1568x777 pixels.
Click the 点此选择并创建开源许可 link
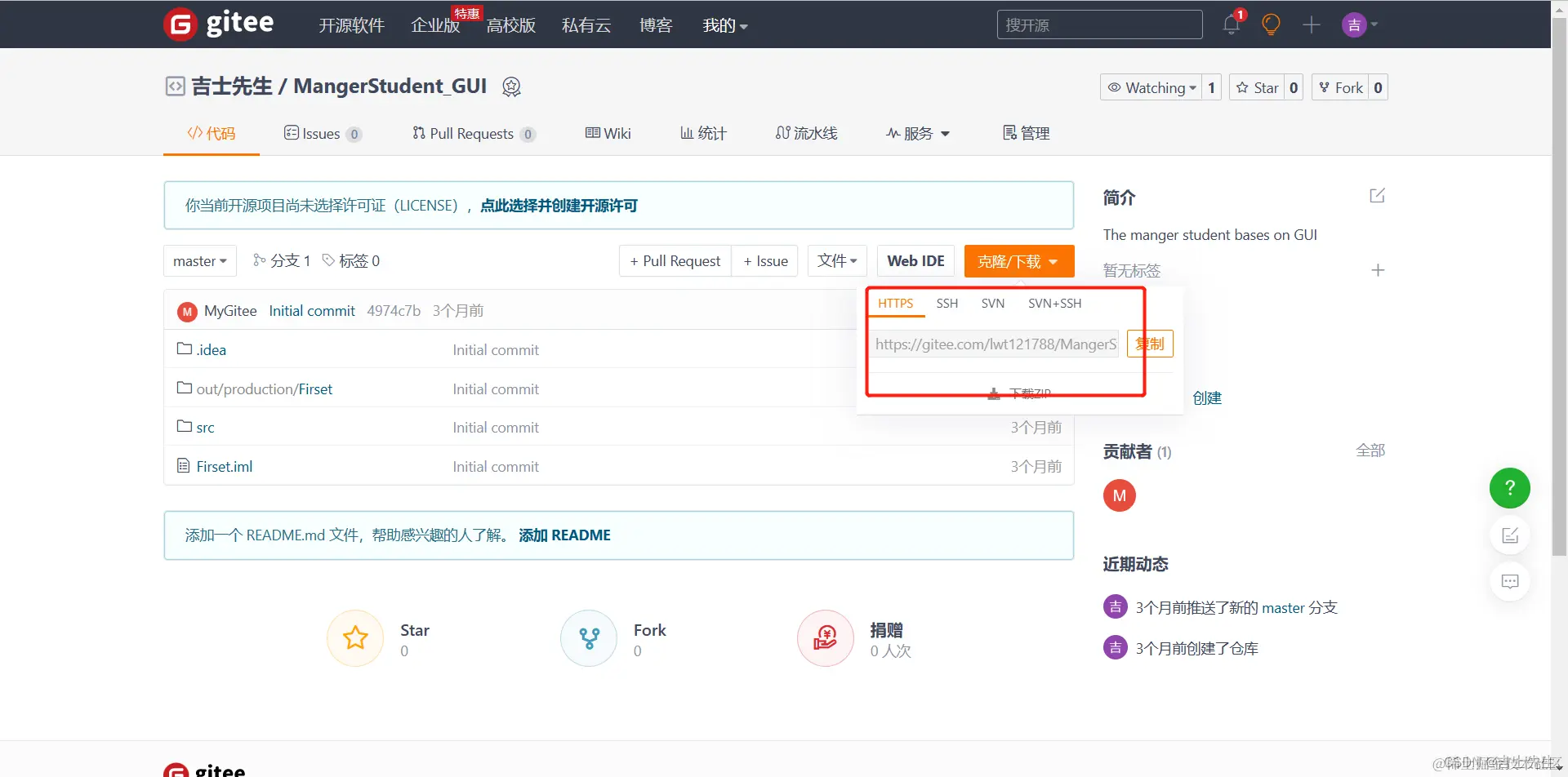point(559,206)
